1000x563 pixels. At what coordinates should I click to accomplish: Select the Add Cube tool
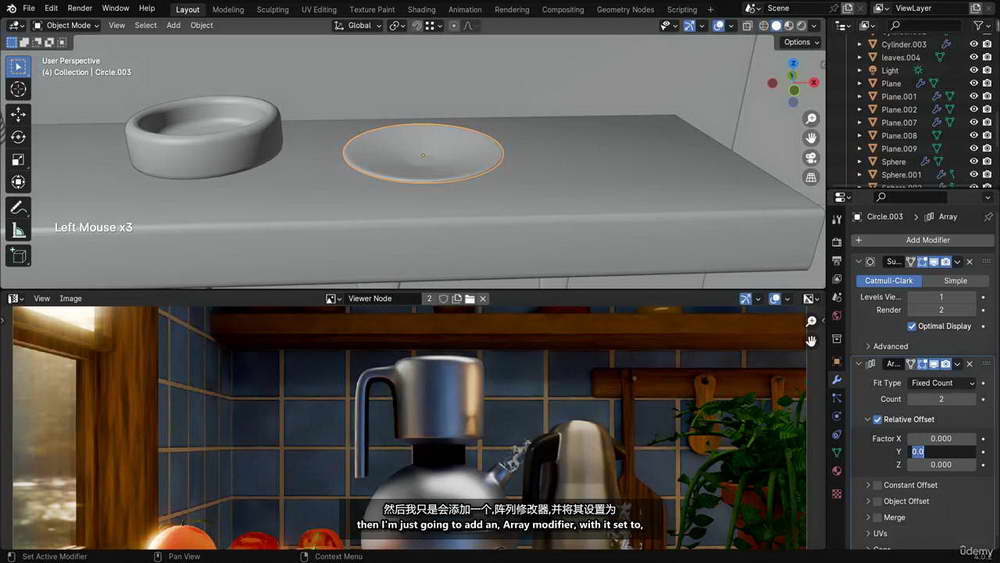[18, 256]
